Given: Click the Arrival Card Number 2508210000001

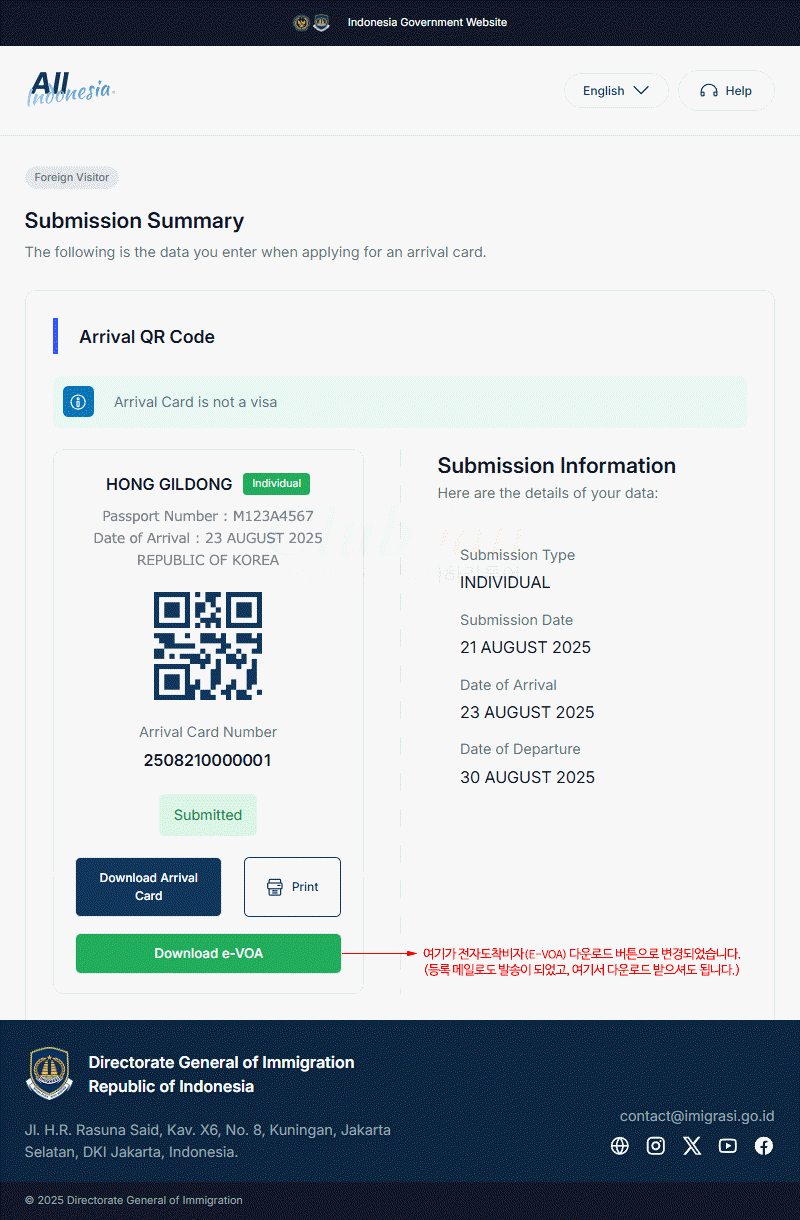Looking at the screenshot, I should pyautogui.click(x=208, y=760).
